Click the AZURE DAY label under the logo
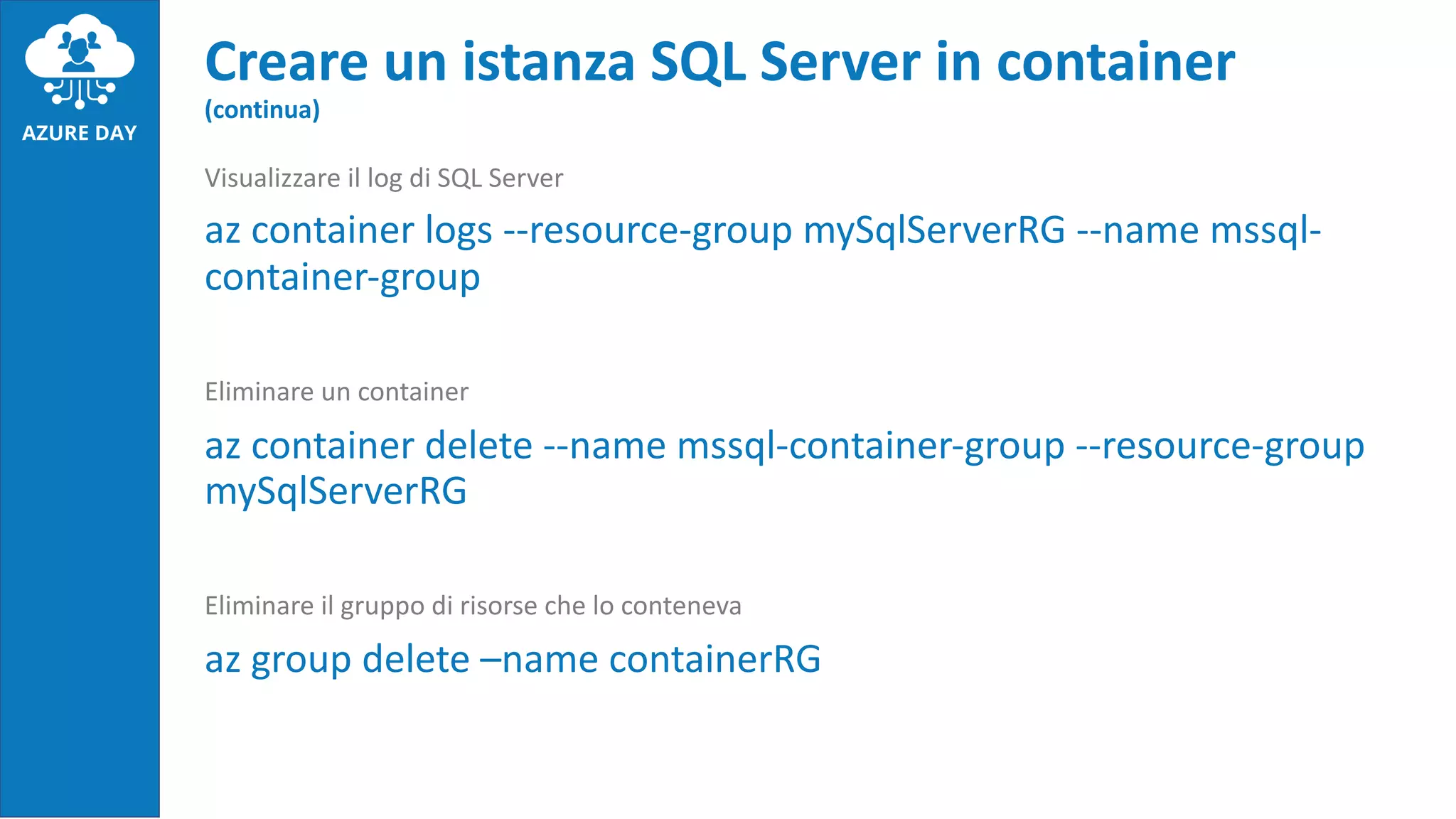 (80, 133)
